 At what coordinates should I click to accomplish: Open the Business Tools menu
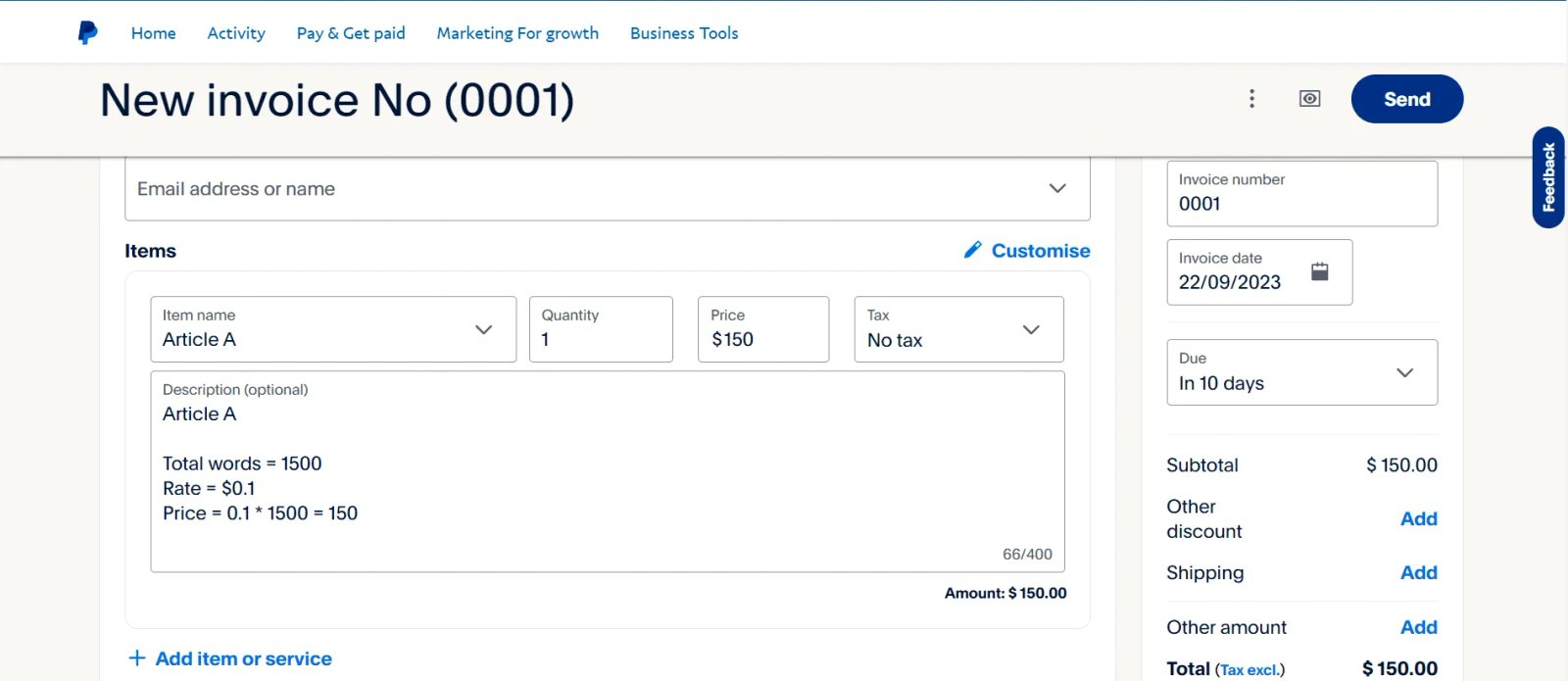pyautogui.click(x=684, y=33)
